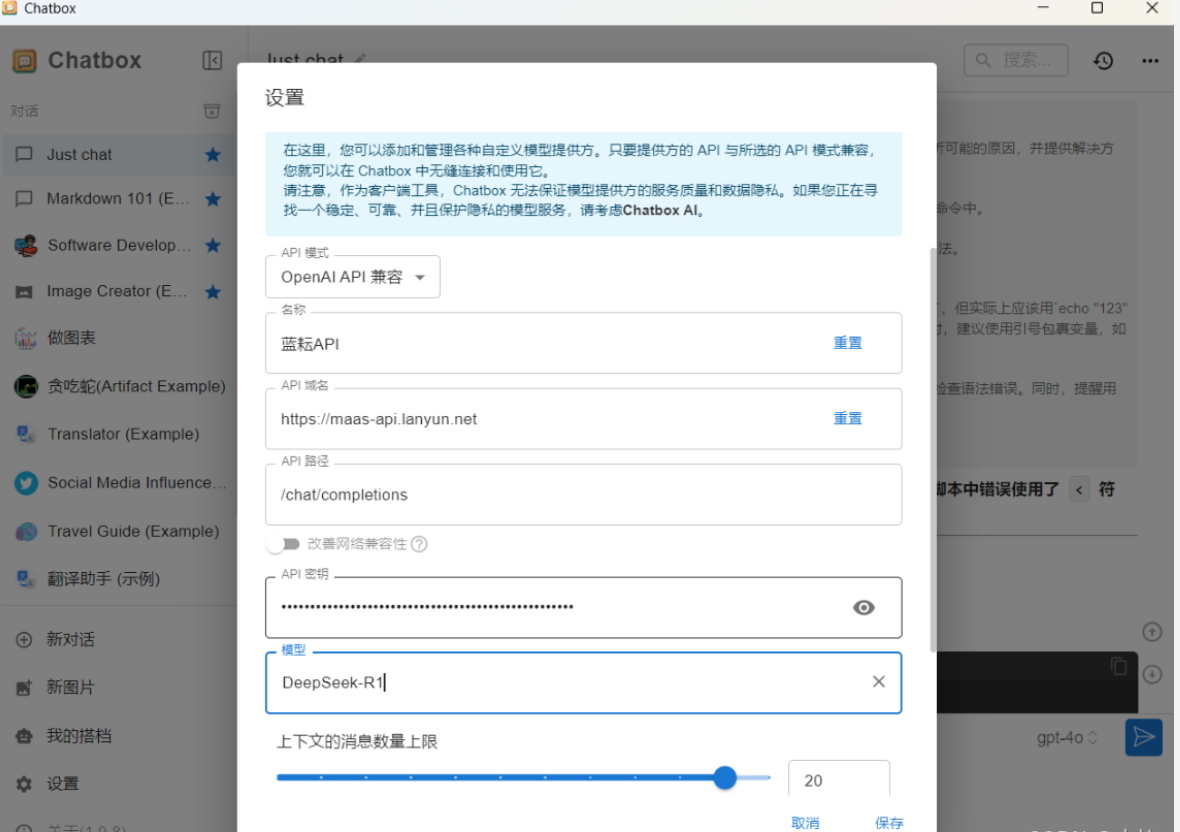
Task: Click the 新对话 plus icon
Action: 24,640
